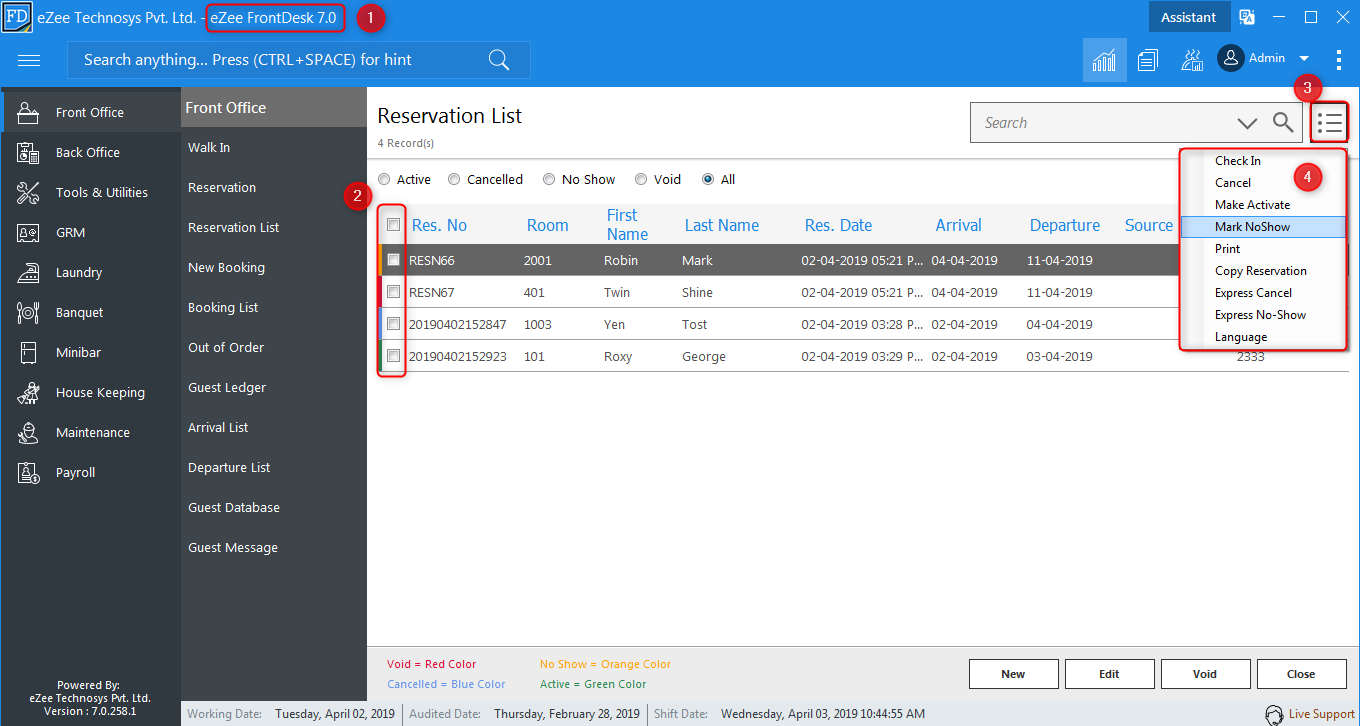Open the list actions menu icon

(1329, 123)
